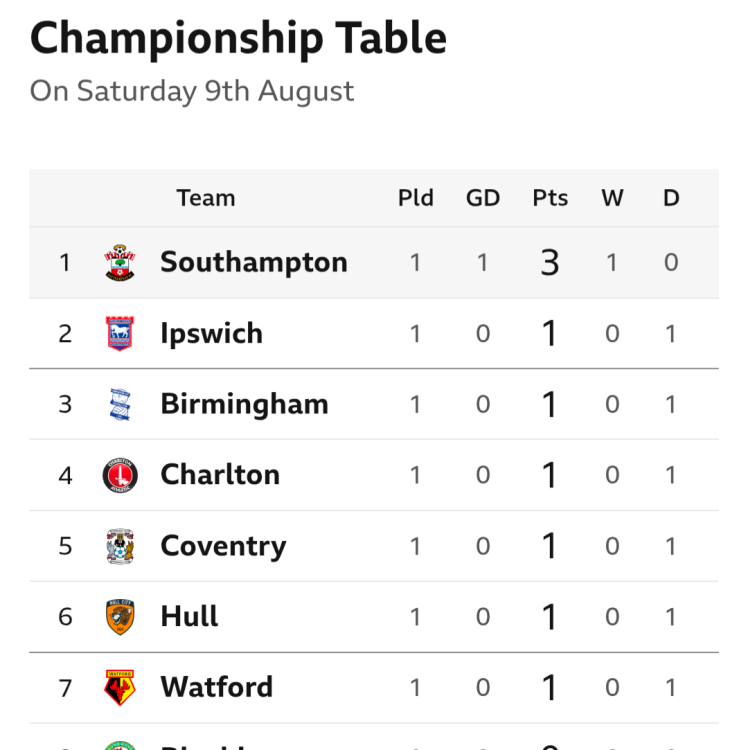748x750 pixels.
Task: Click the Pts column header
Action: point(550,198)
